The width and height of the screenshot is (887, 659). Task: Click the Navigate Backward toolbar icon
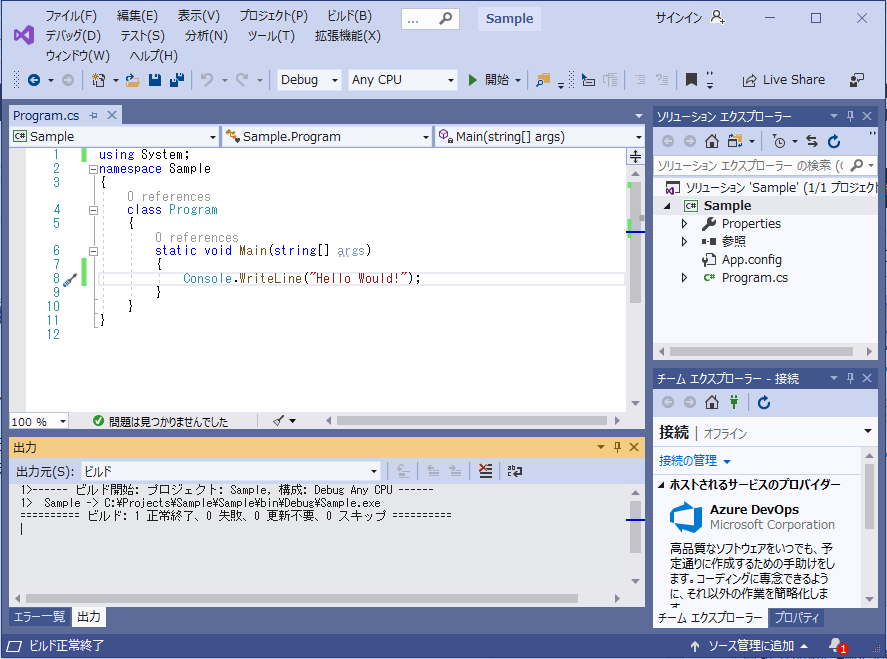click(34, 80)
